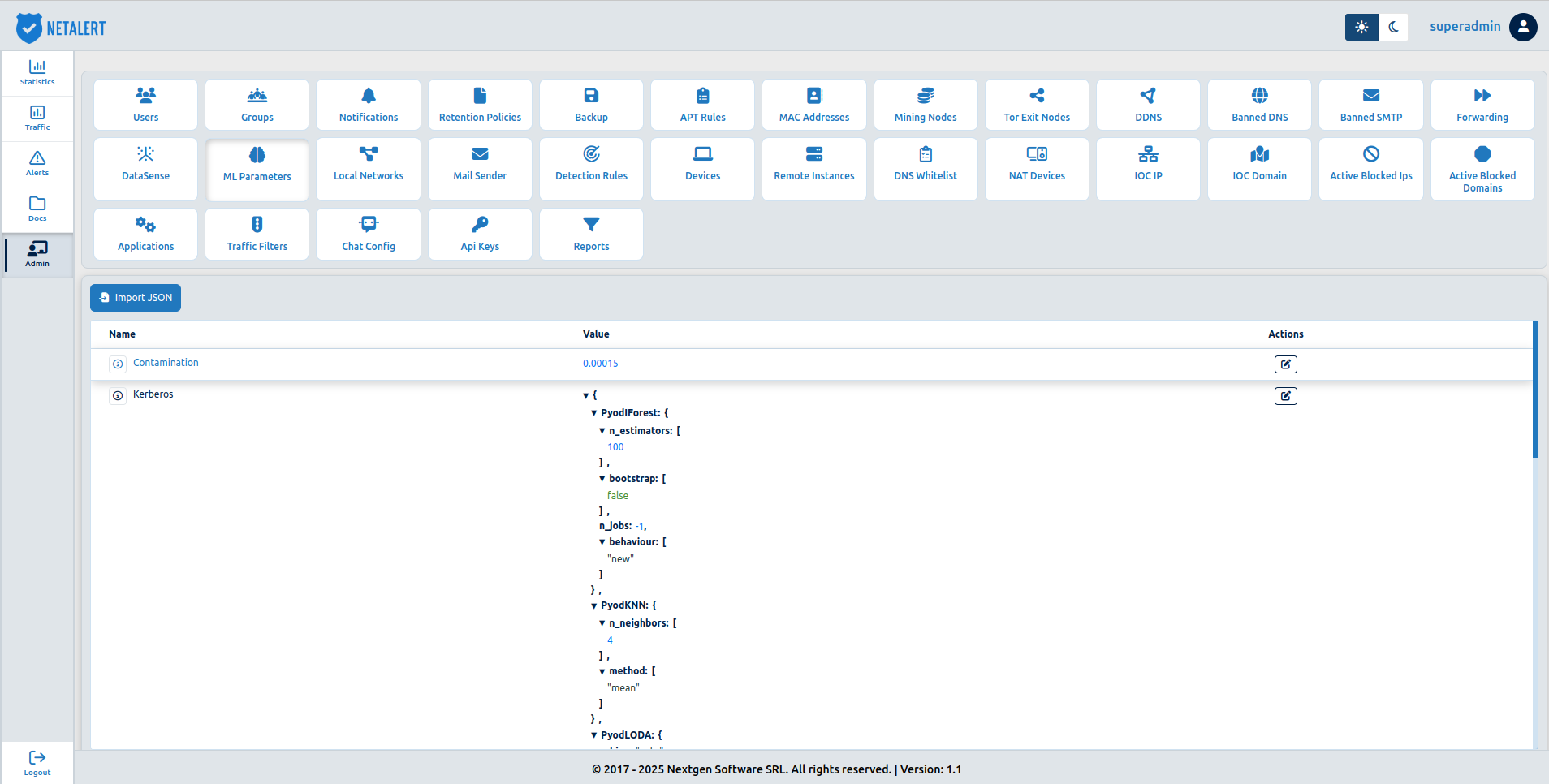The width and height of the screenshot is (1549, 784).
Task: Open the Traffic sidebar tab
Action: click(x=37, y=118)
